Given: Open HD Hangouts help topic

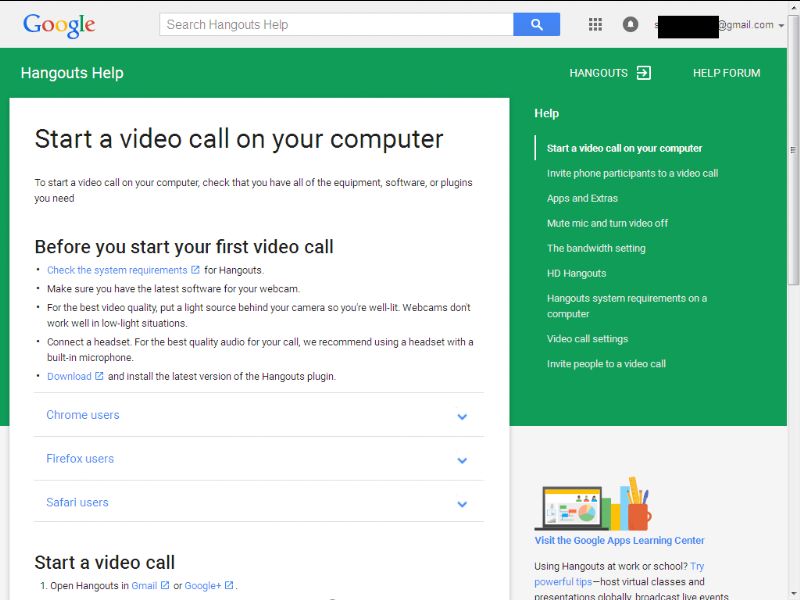Looking at the screenshot, I should click(x=577, y=273).
